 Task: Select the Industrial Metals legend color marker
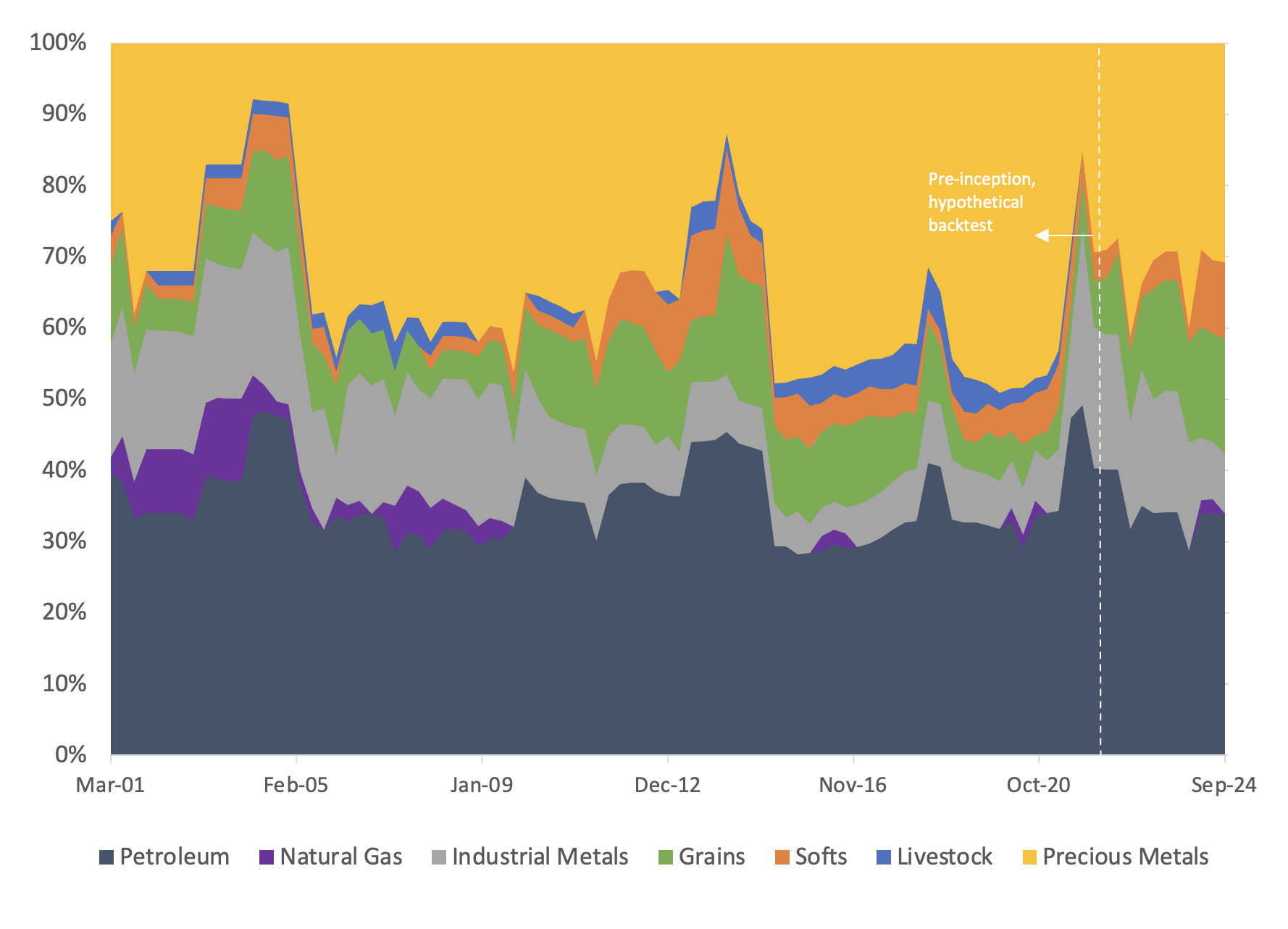click(439, 857)
